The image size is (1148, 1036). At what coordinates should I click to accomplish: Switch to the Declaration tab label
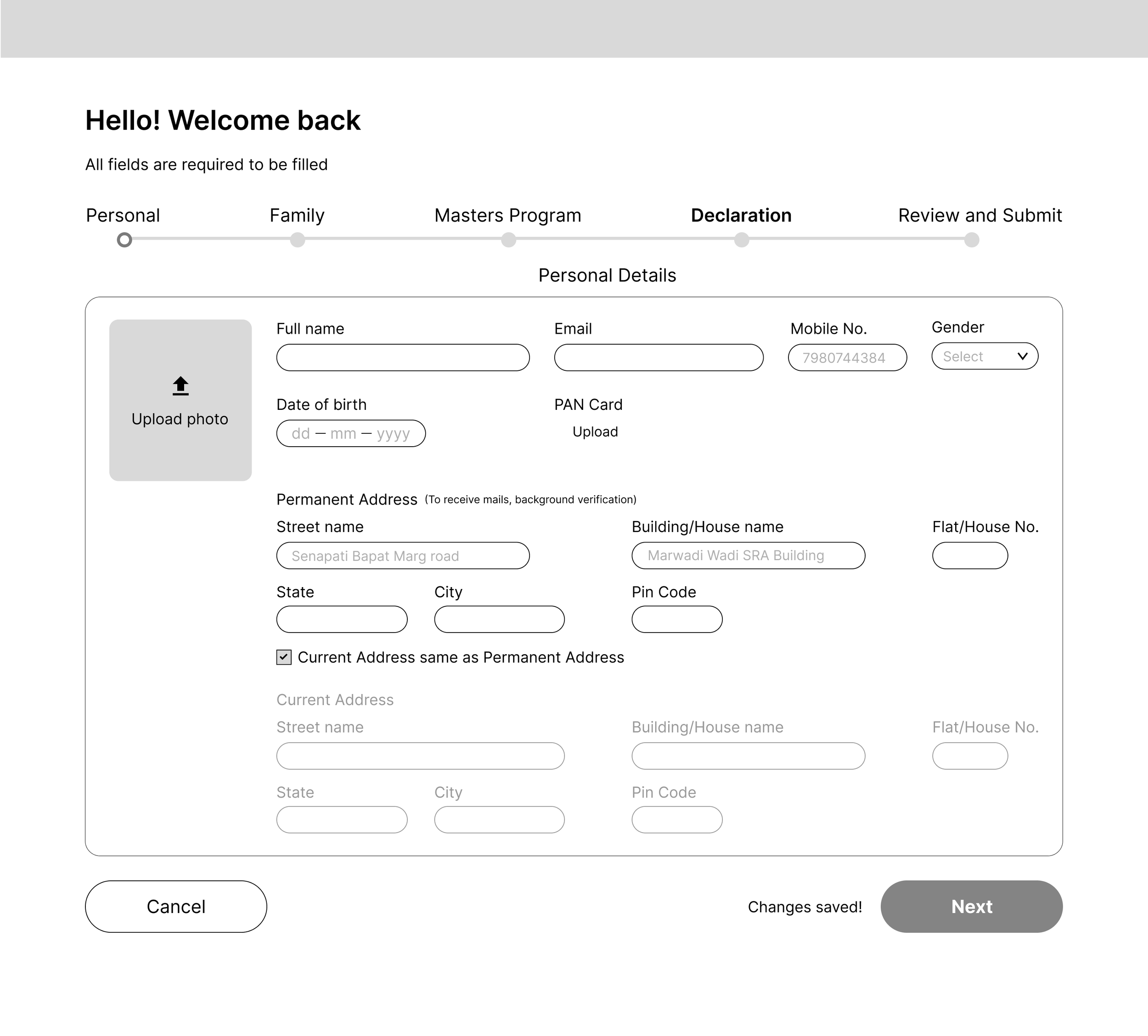click(x=741, y=215)
